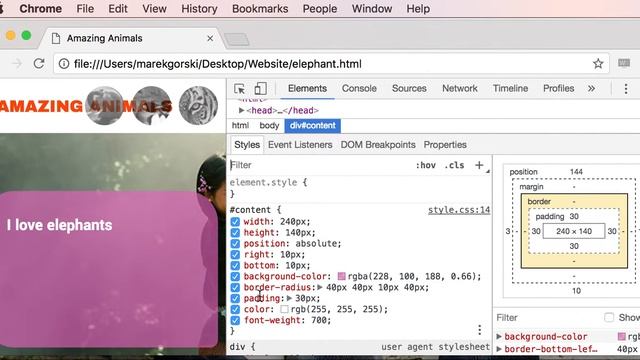
Task: Select html in the breadcrumb
Action: click(240, 126)
